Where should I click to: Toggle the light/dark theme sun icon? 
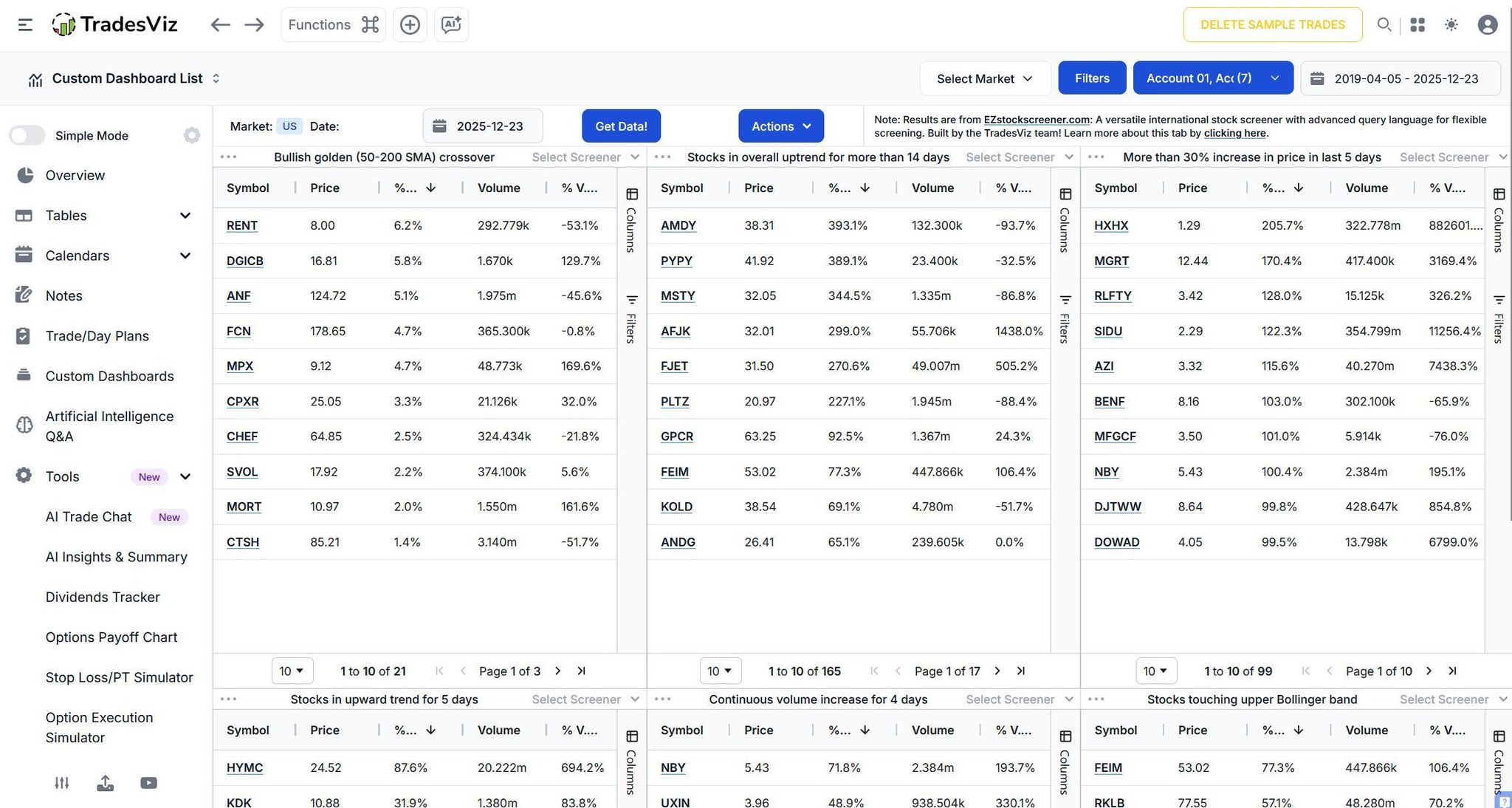pyautogui.click(x=1451, y=24)
